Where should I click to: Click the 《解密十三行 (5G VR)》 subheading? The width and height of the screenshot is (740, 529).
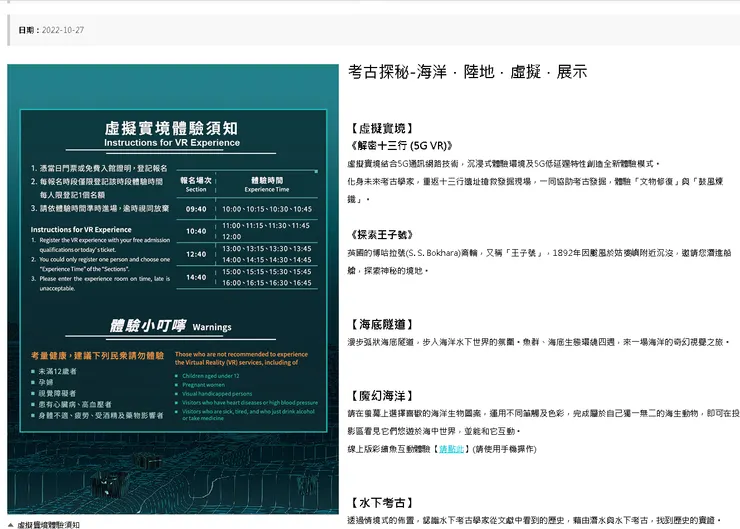click(401, 145)
